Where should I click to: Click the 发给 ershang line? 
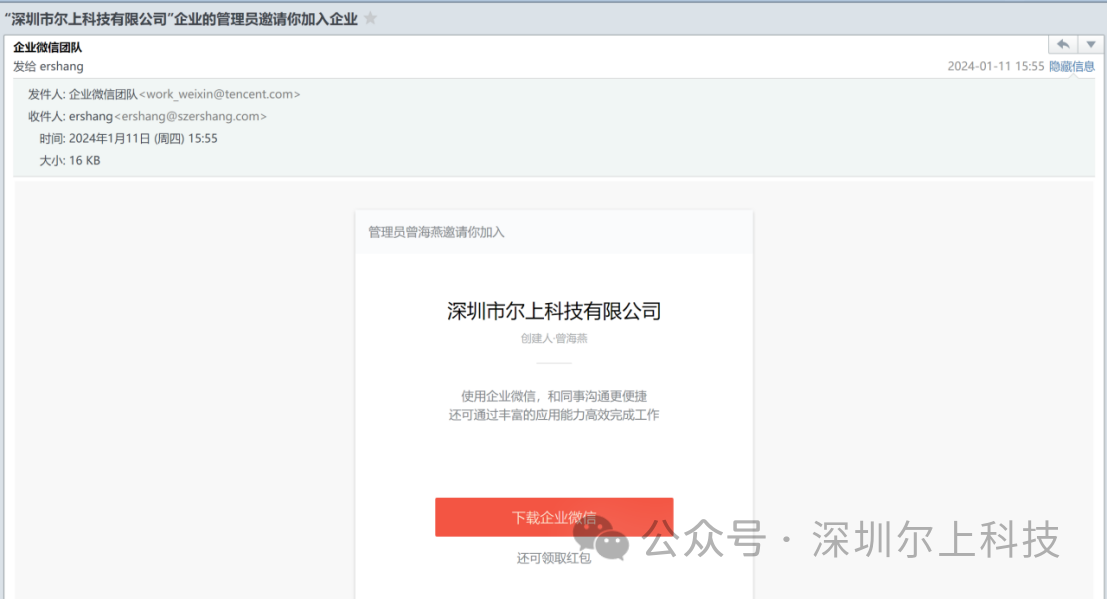(x=48, y=66)
